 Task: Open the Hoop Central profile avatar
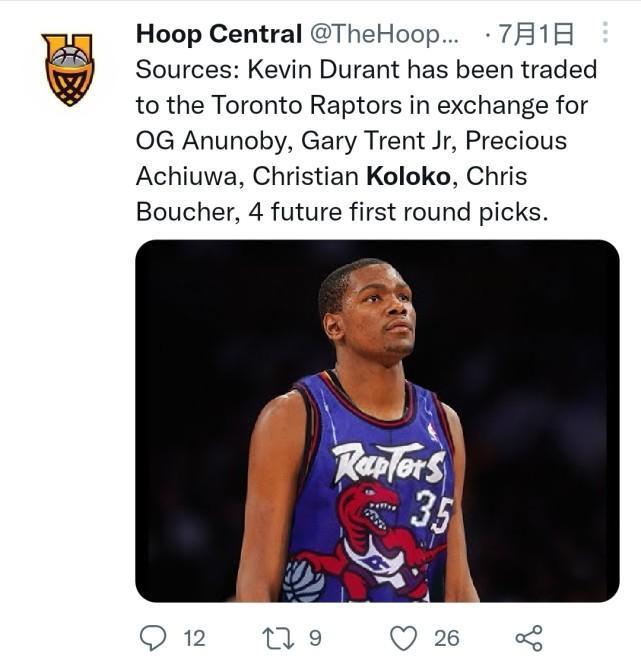click(68, 69)
